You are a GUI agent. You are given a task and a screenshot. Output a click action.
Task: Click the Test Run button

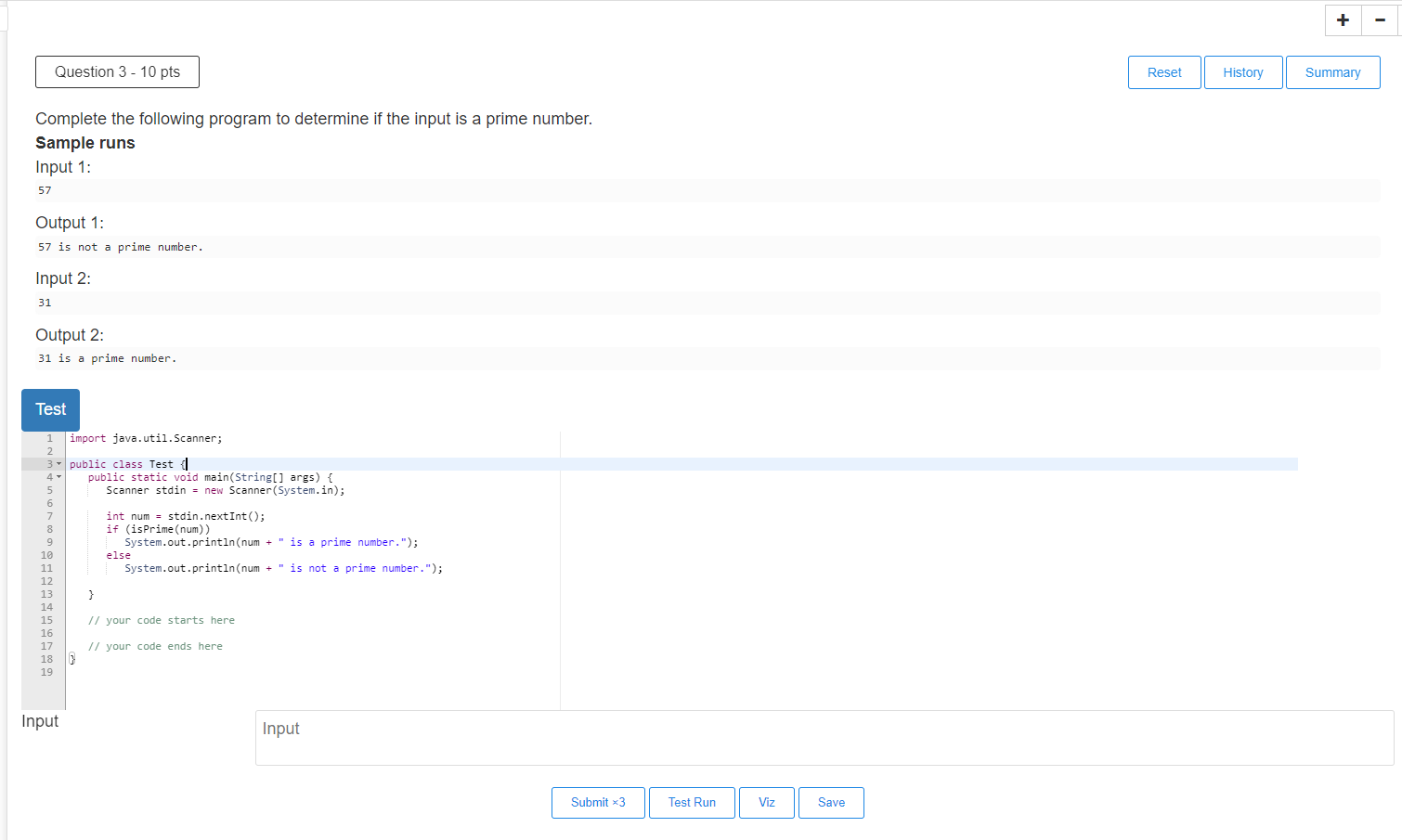692,802
